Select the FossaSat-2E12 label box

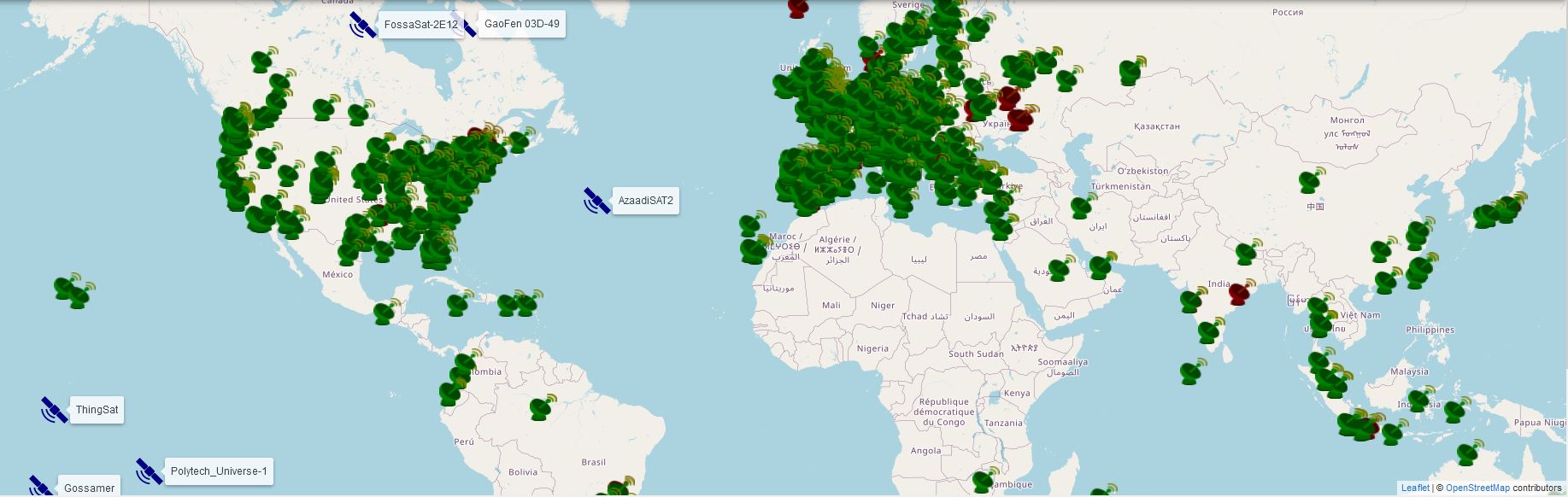point(420,25)
